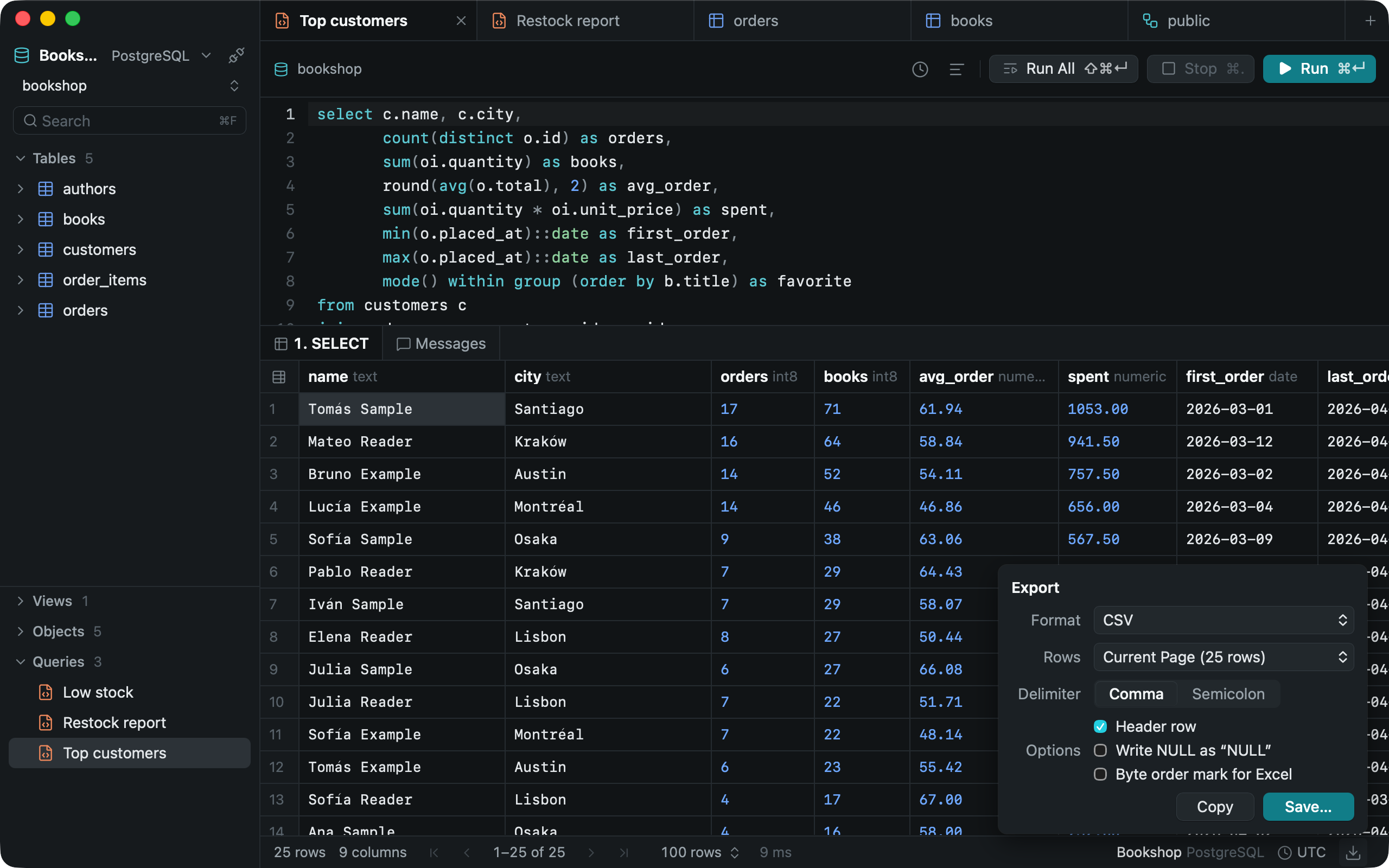Screen dimensions: 1389x868
Task: Open the Restock report saved query in sidebar
Action: (130, 723)
